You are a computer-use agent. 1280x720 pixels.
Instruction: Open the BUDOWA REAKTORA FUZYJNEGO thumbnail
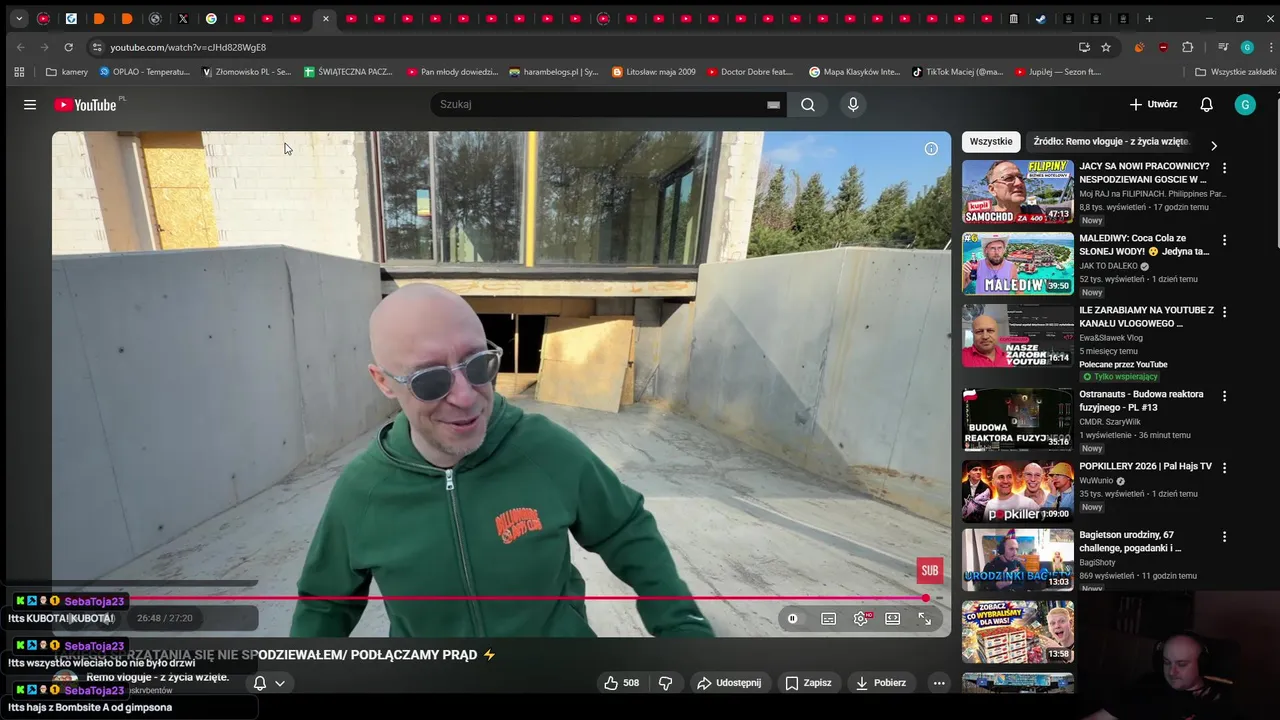point(1018,420)
